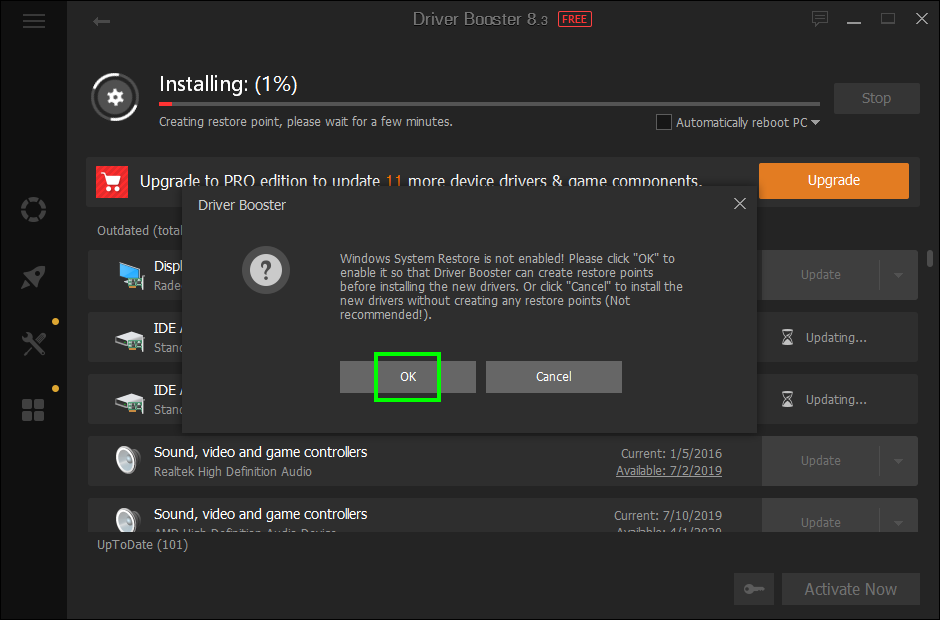Enable Automatically reboot PC checkbox
The height and width of the screenshot is (620, 940).
coord(663,121)
